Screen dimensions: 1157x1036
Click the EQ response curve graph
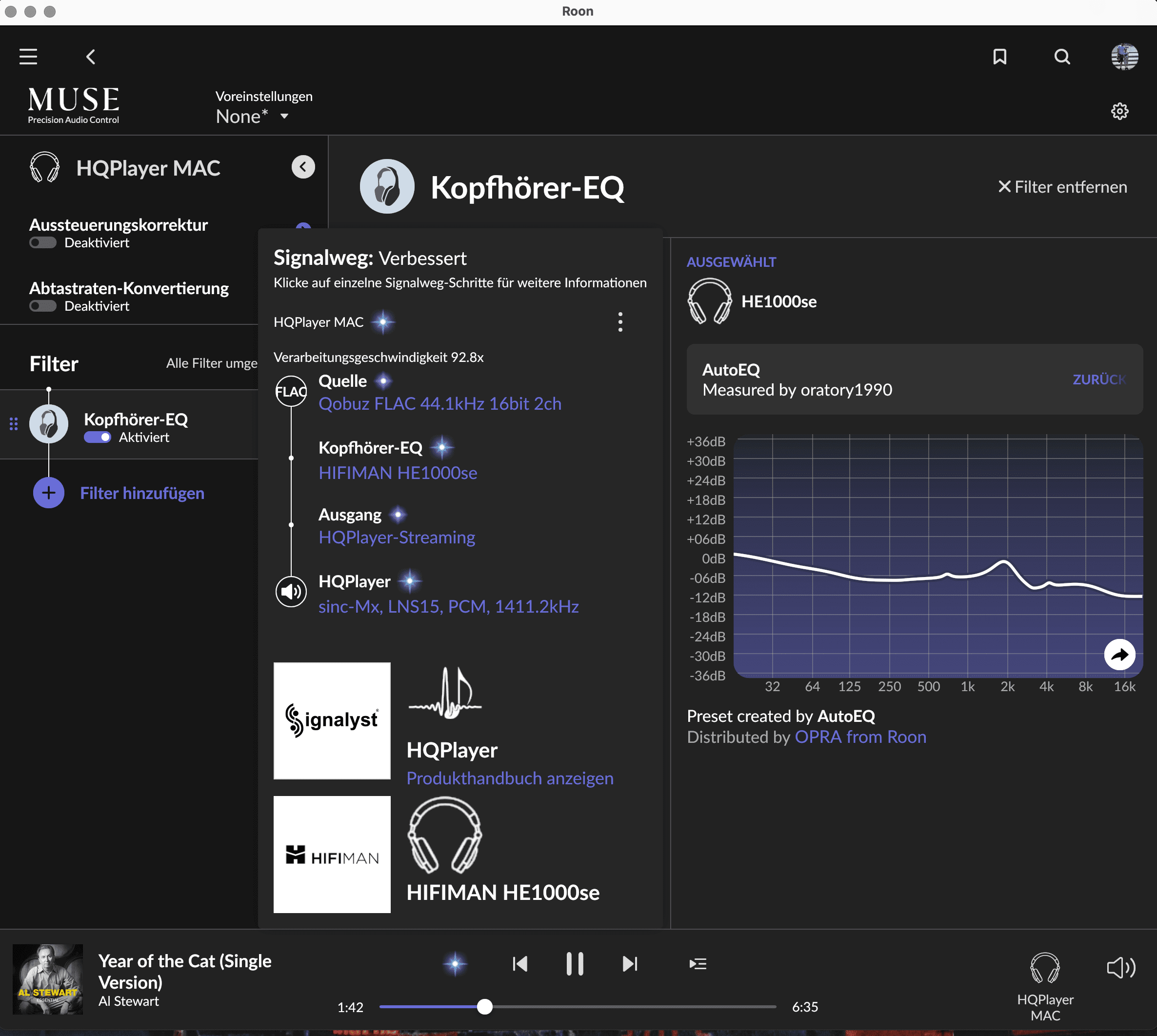pos(938,557)
